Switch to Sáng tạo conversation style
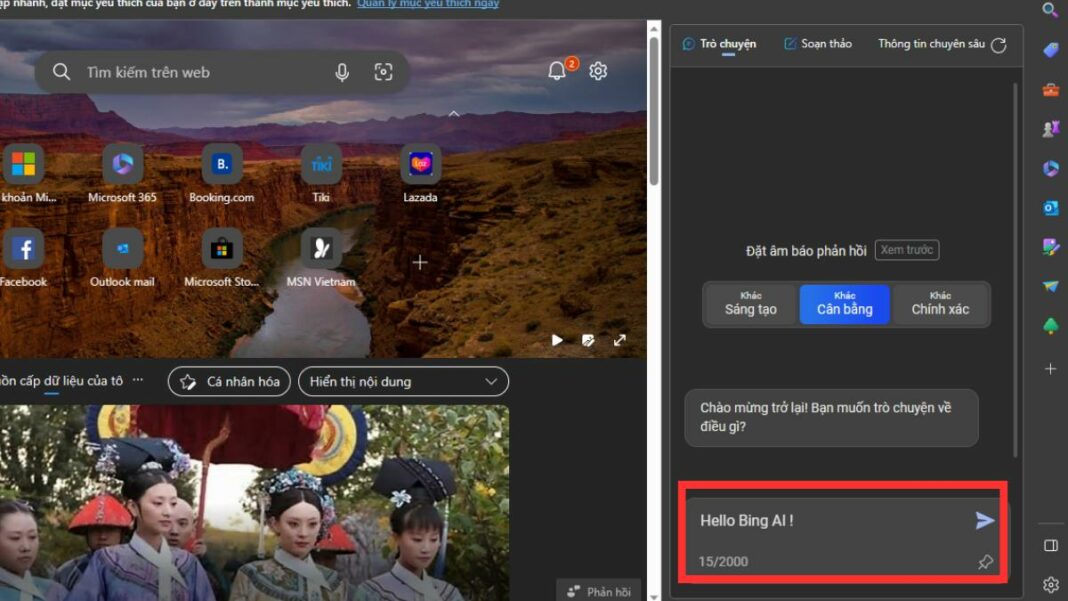This screenshot has height=601, width=1068. tap(749, 303)
